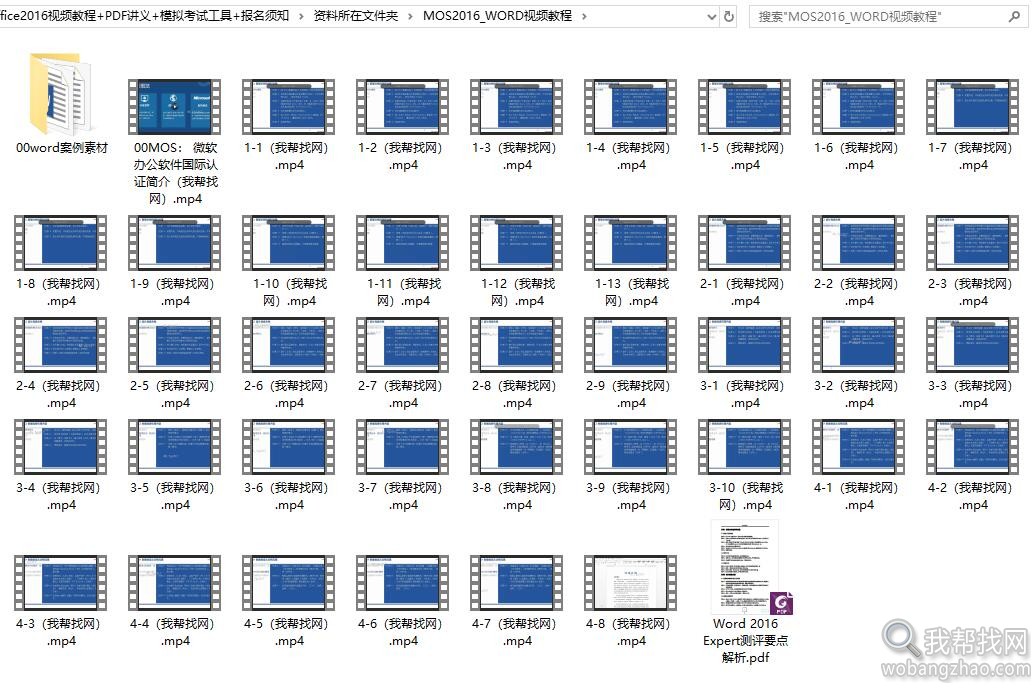Click the label 'Word 2016 Expert测评要点解析.pdf'

pyautogui.click(x=745, y=640)
